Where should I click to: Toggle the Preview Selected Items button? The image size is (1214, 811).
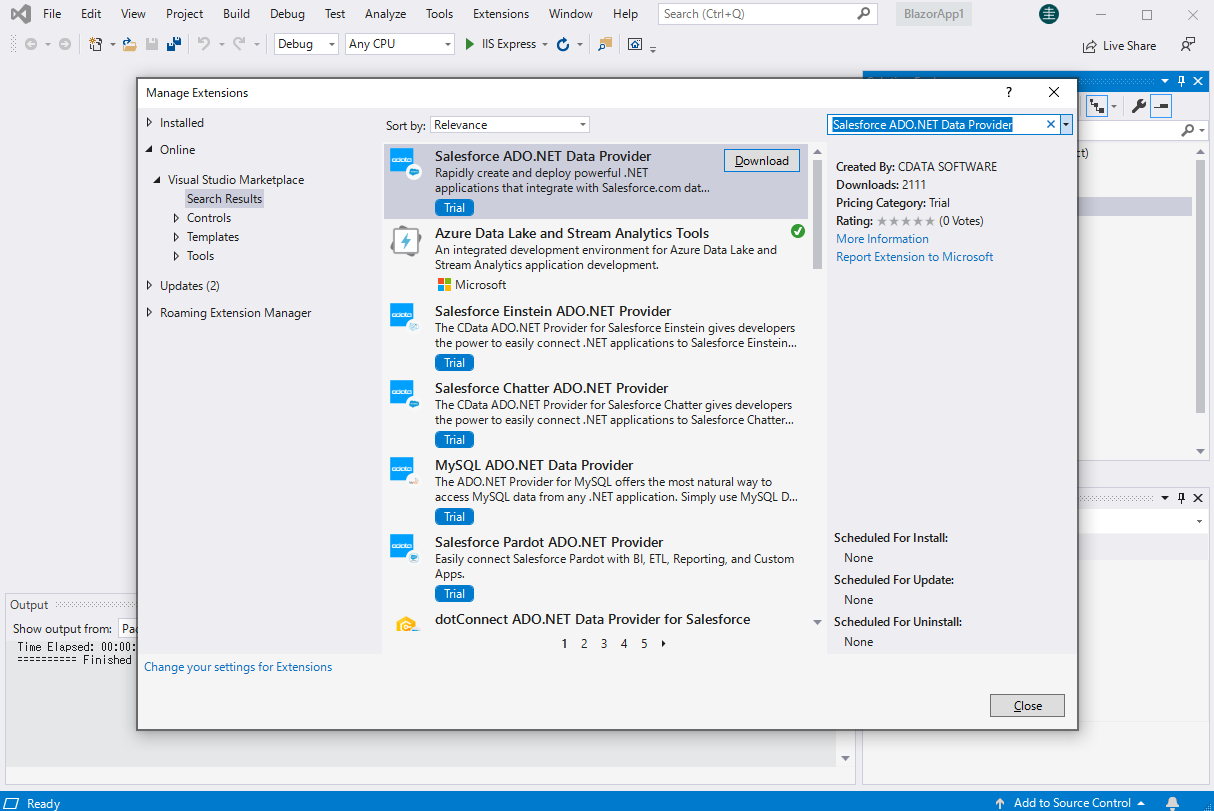pyautogui.click(x=1161, y=106)
